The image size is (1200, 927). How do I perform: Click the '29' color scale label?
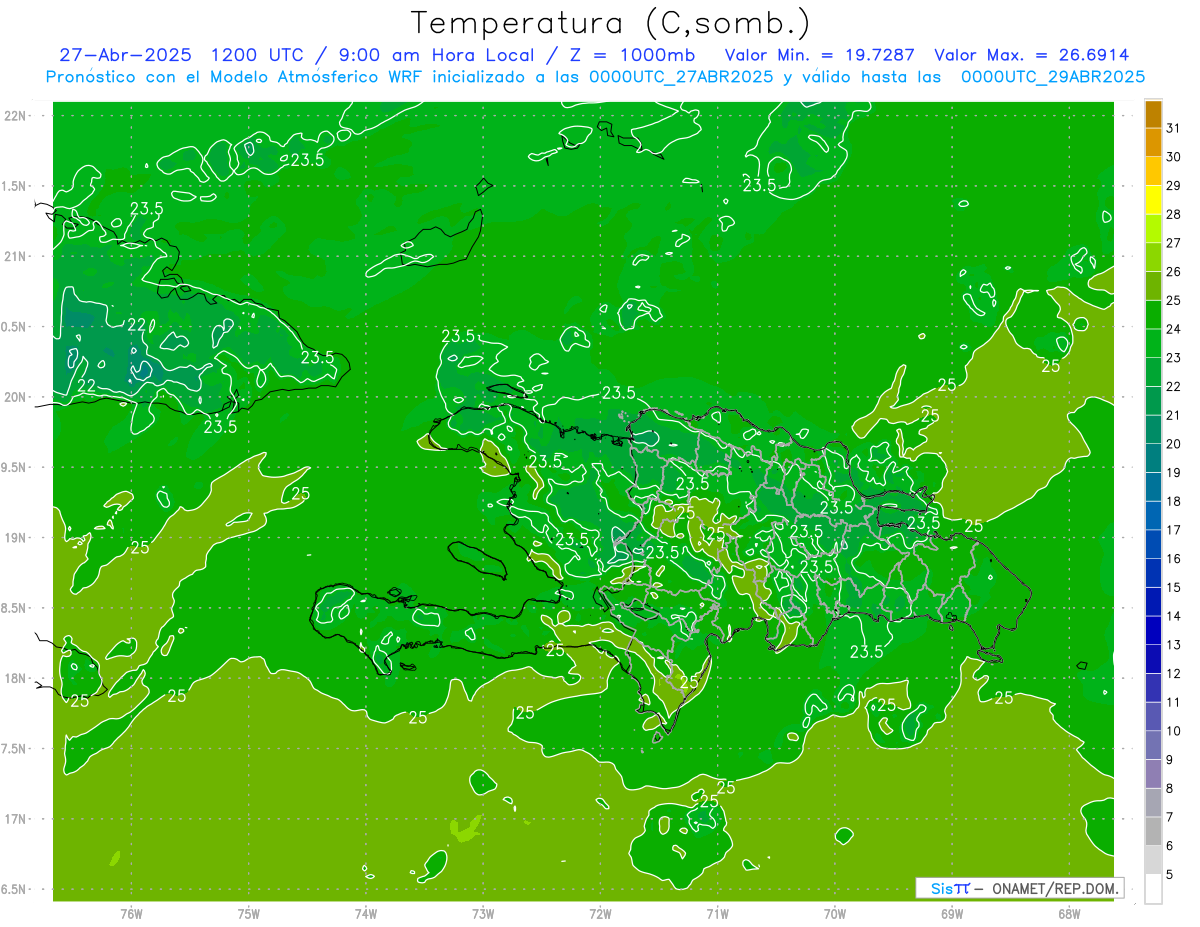1173,185
